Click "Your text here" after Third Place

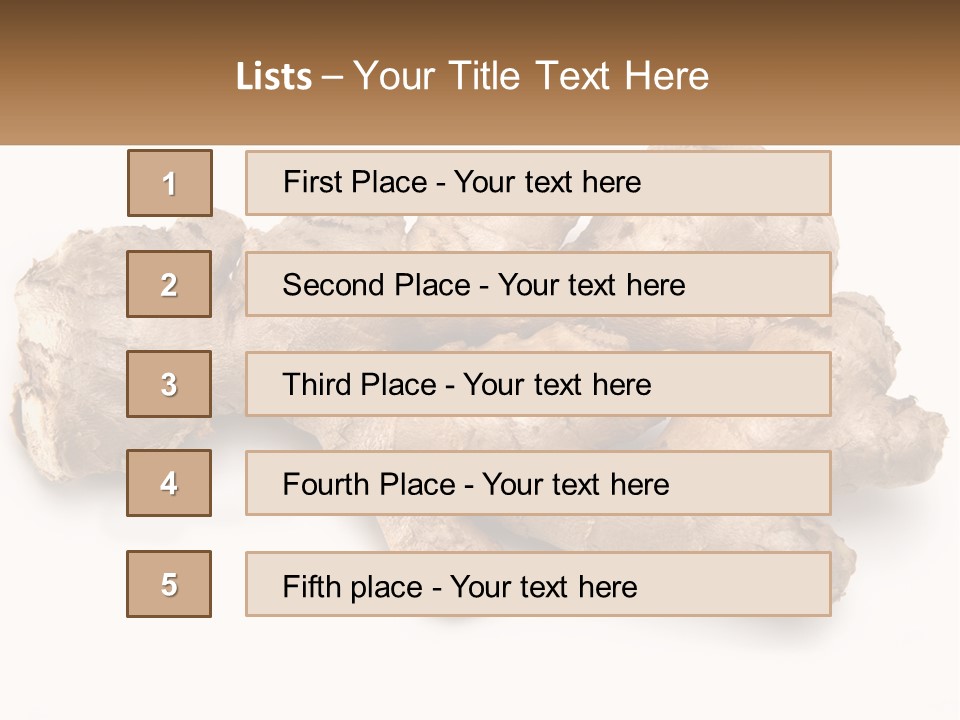tap(557, 385)
